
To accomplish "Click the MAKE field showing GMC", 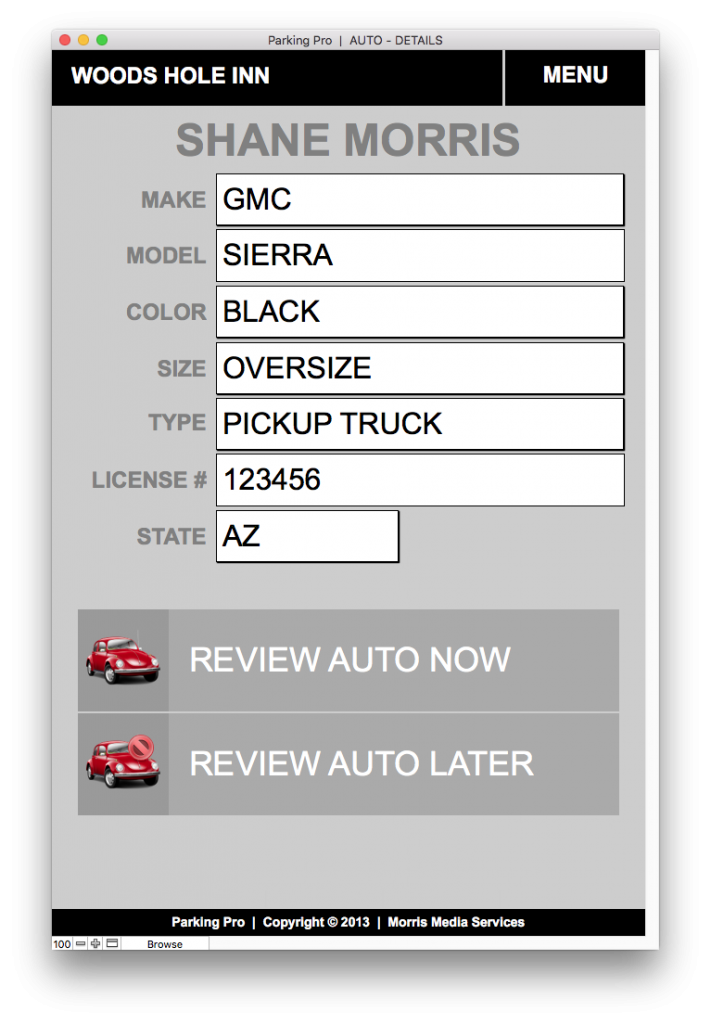I will point(420,199).
